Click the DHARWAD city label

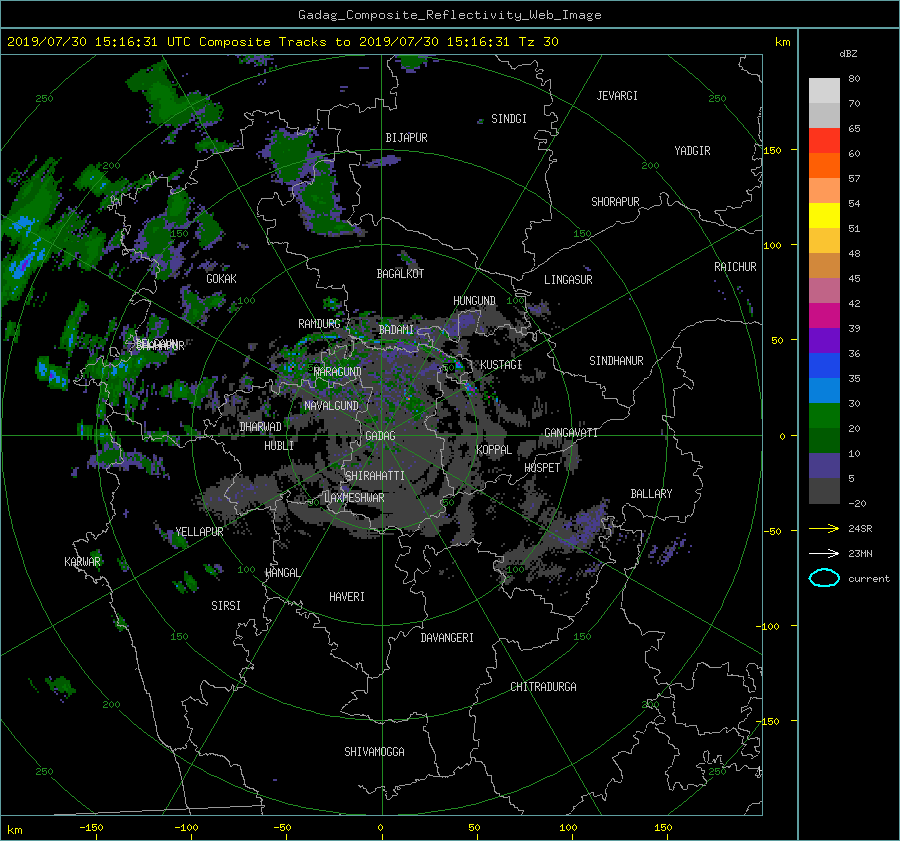point(261,427)
